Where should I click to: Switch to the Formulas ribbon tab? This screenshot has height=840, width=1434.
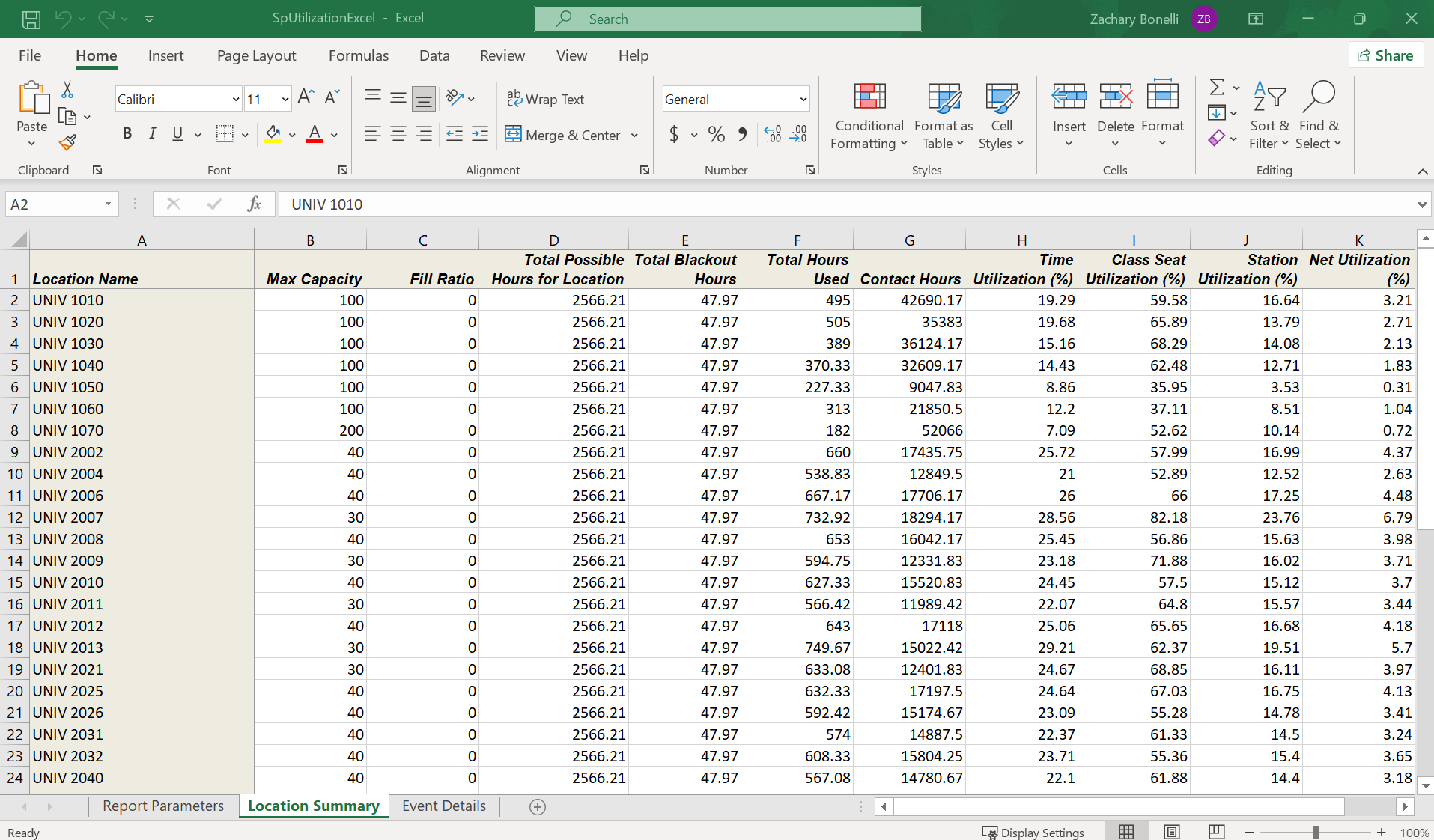pyautogui.click(x=359, y=55)
